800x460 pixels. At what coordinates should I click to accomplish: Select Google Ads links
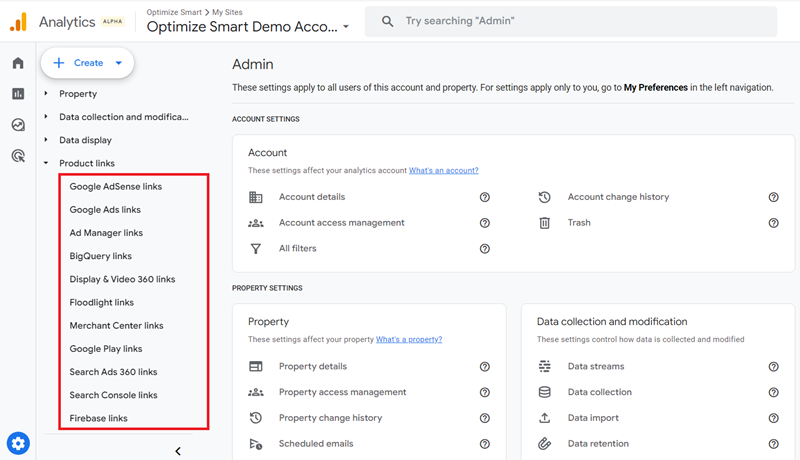coord(105,210)
